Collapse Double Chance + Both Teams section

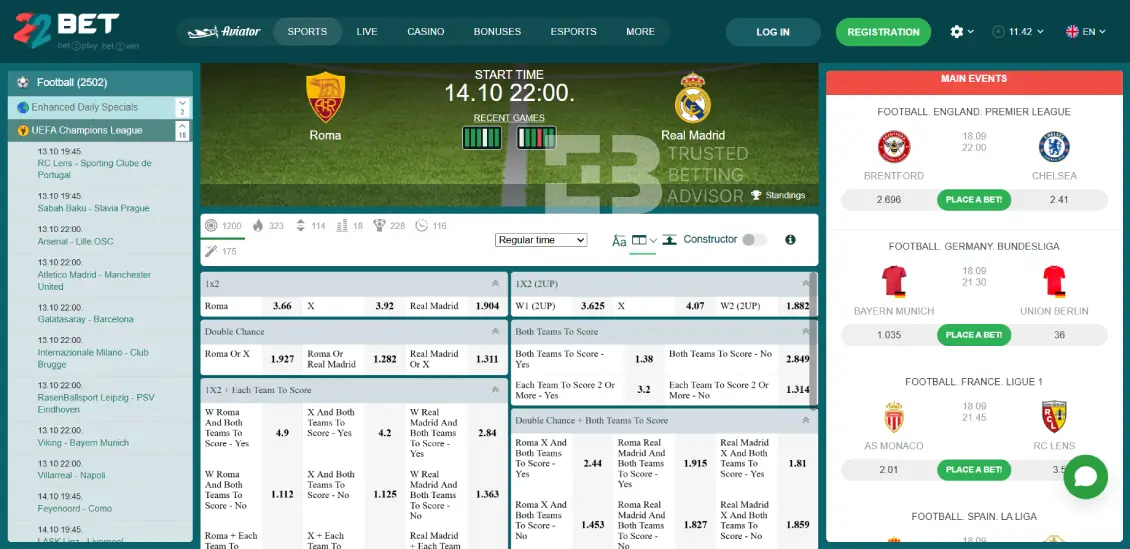click(806, 420)
